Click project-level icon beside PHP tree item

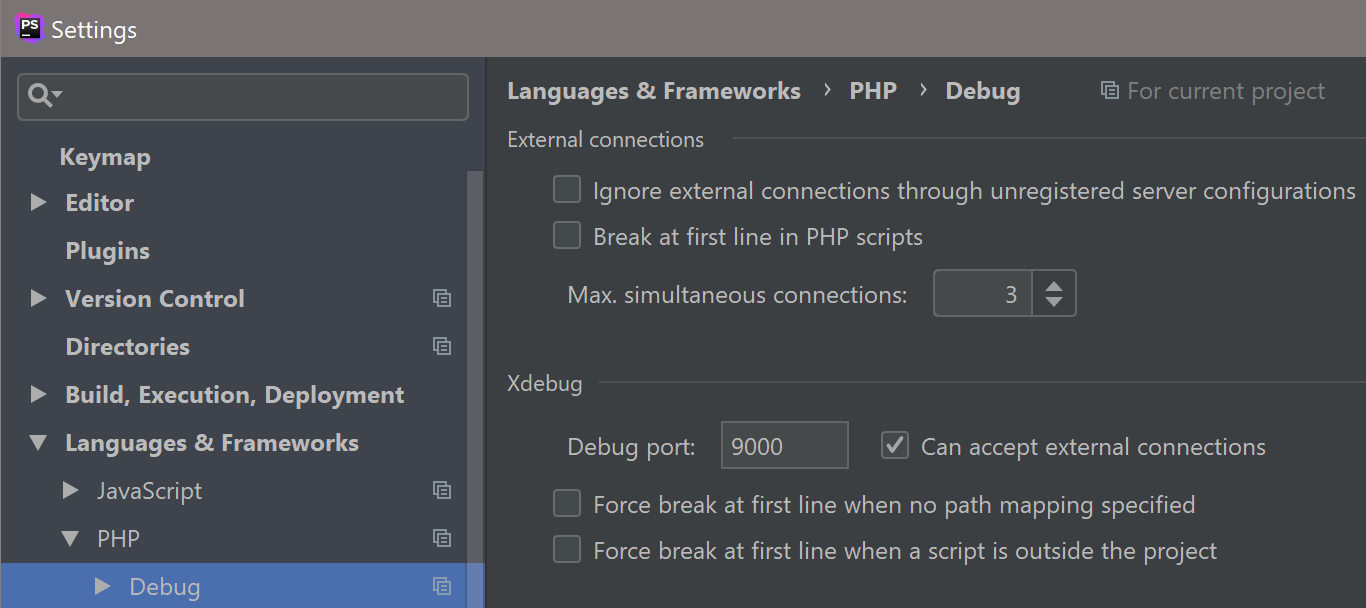pos(442,539)
